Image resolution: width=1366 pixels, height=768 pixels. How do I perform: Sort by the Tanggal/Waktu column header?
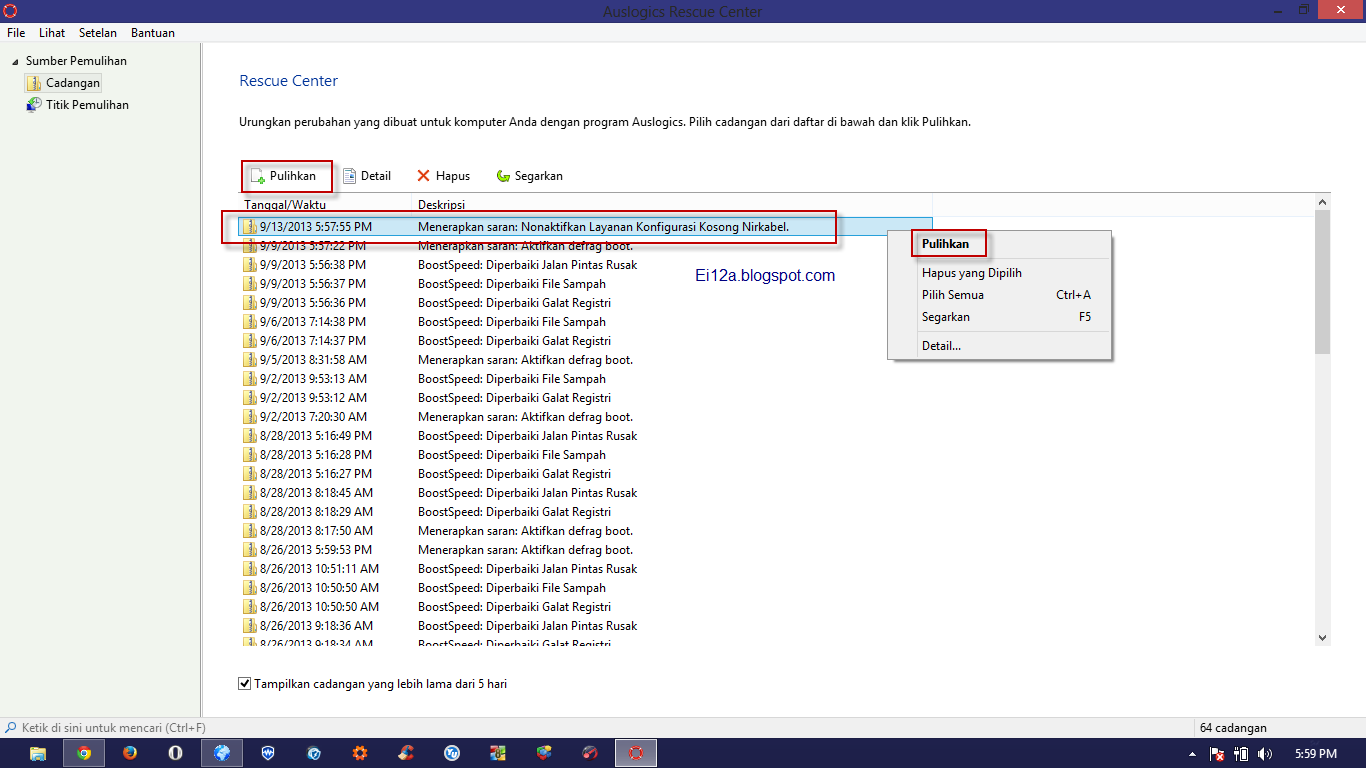[x=326, y=204]
